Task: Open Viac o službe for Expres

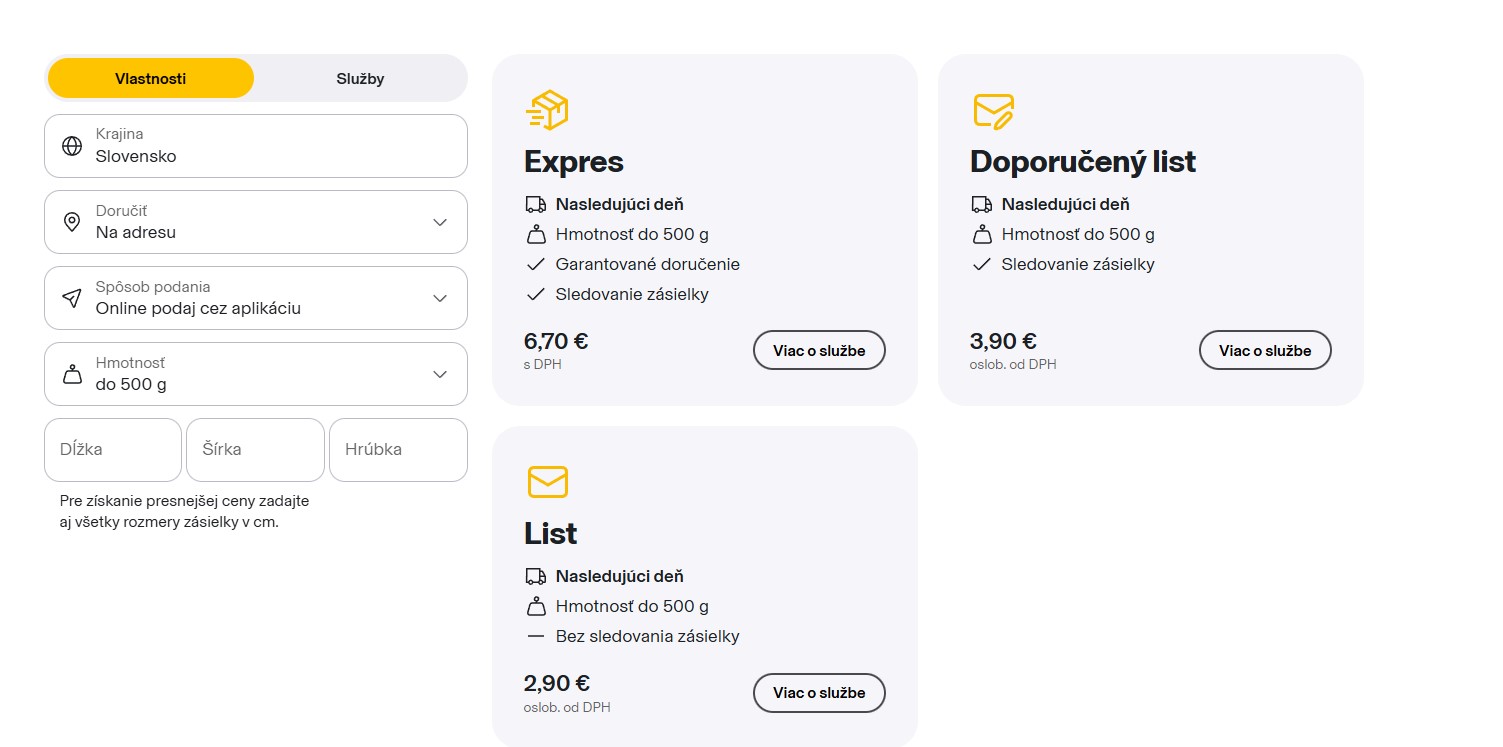Action: coord(818,350)
